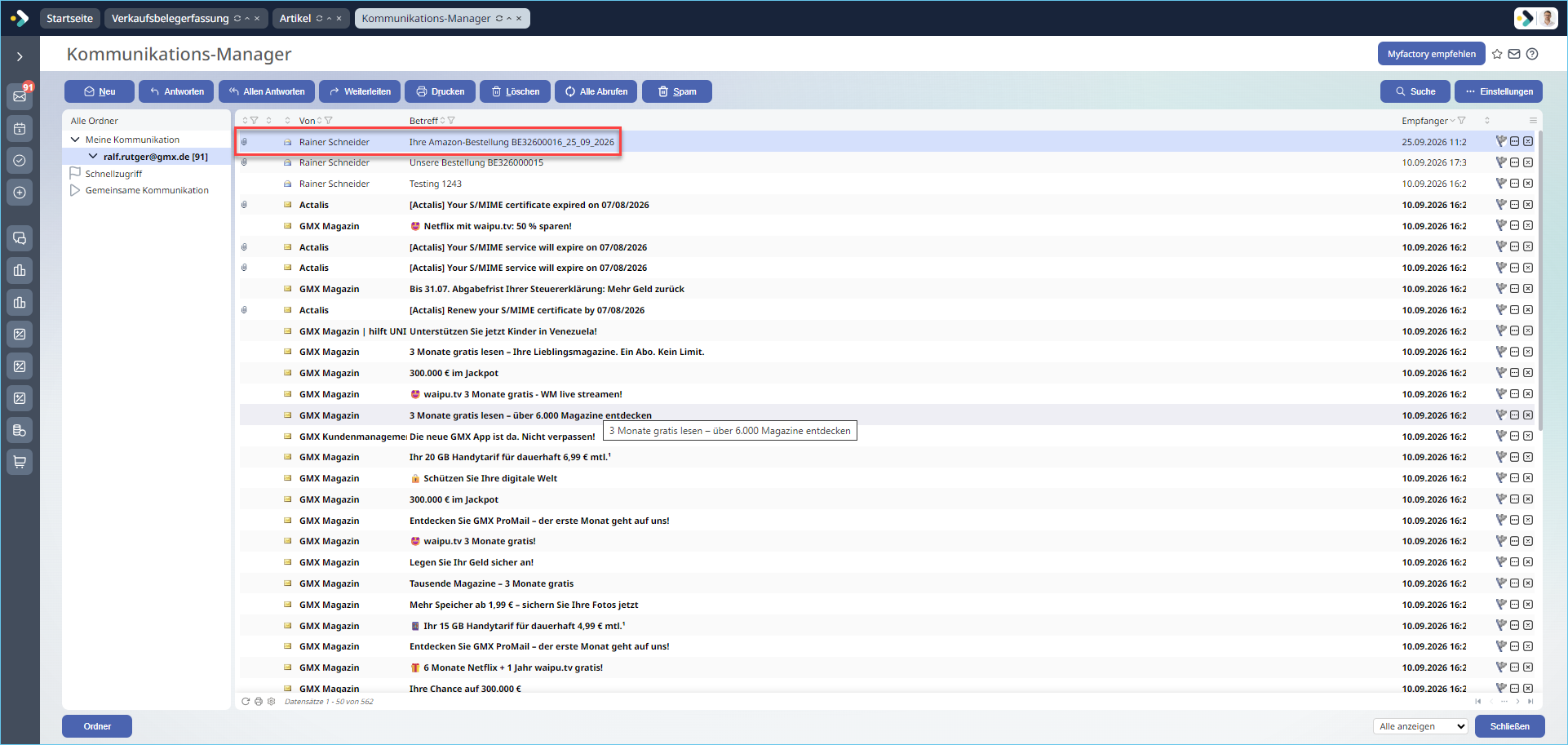Mark message as Spam

click(x=677, y=91)
